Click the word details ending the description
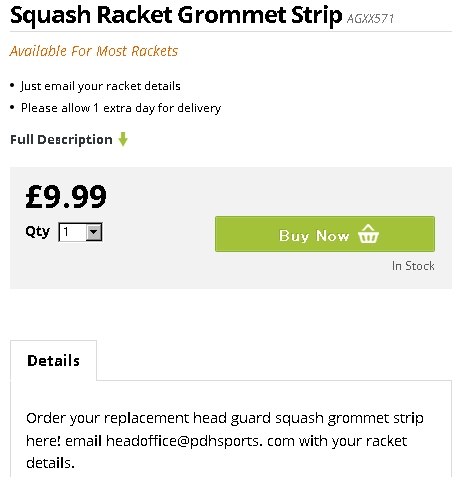The height and width of the screenshot is (477, 467). click(50, 463)
